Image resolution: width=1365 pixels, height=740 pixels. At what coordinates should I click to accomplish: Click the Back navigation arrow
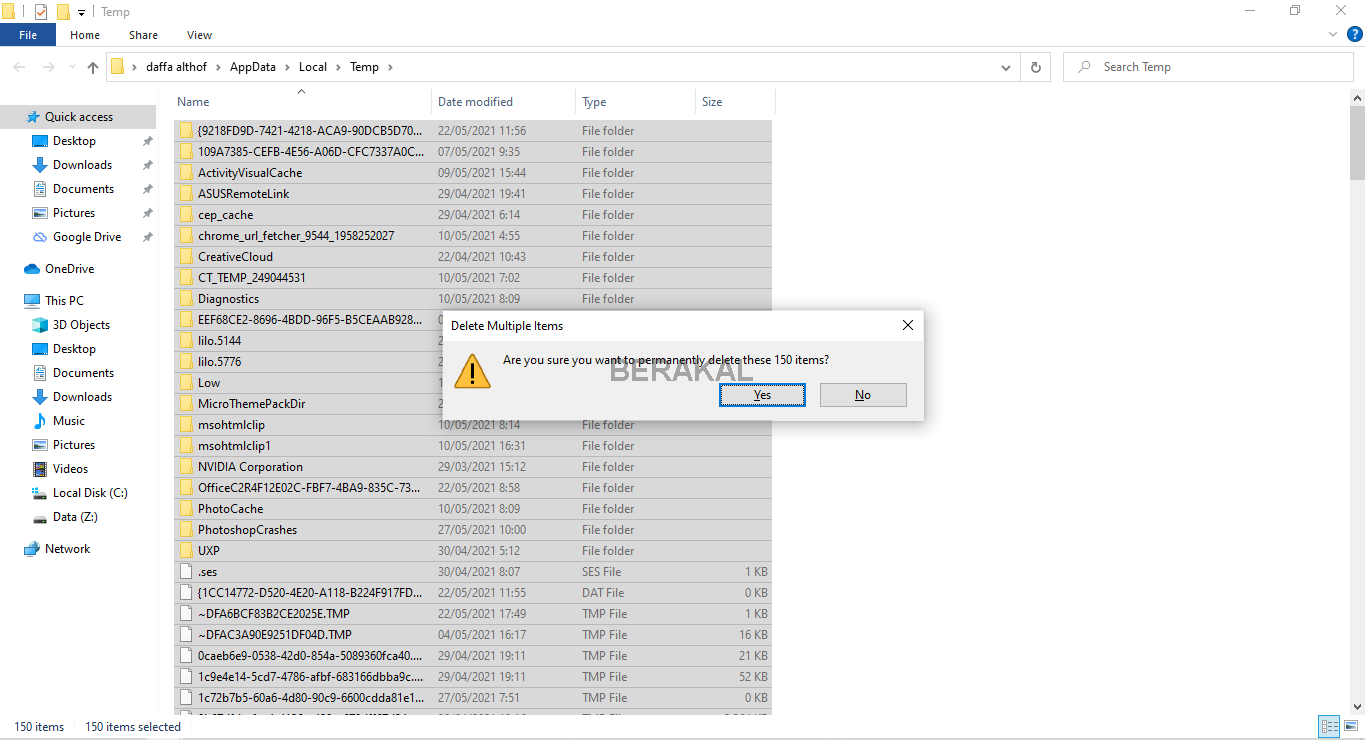pos(18,66)
